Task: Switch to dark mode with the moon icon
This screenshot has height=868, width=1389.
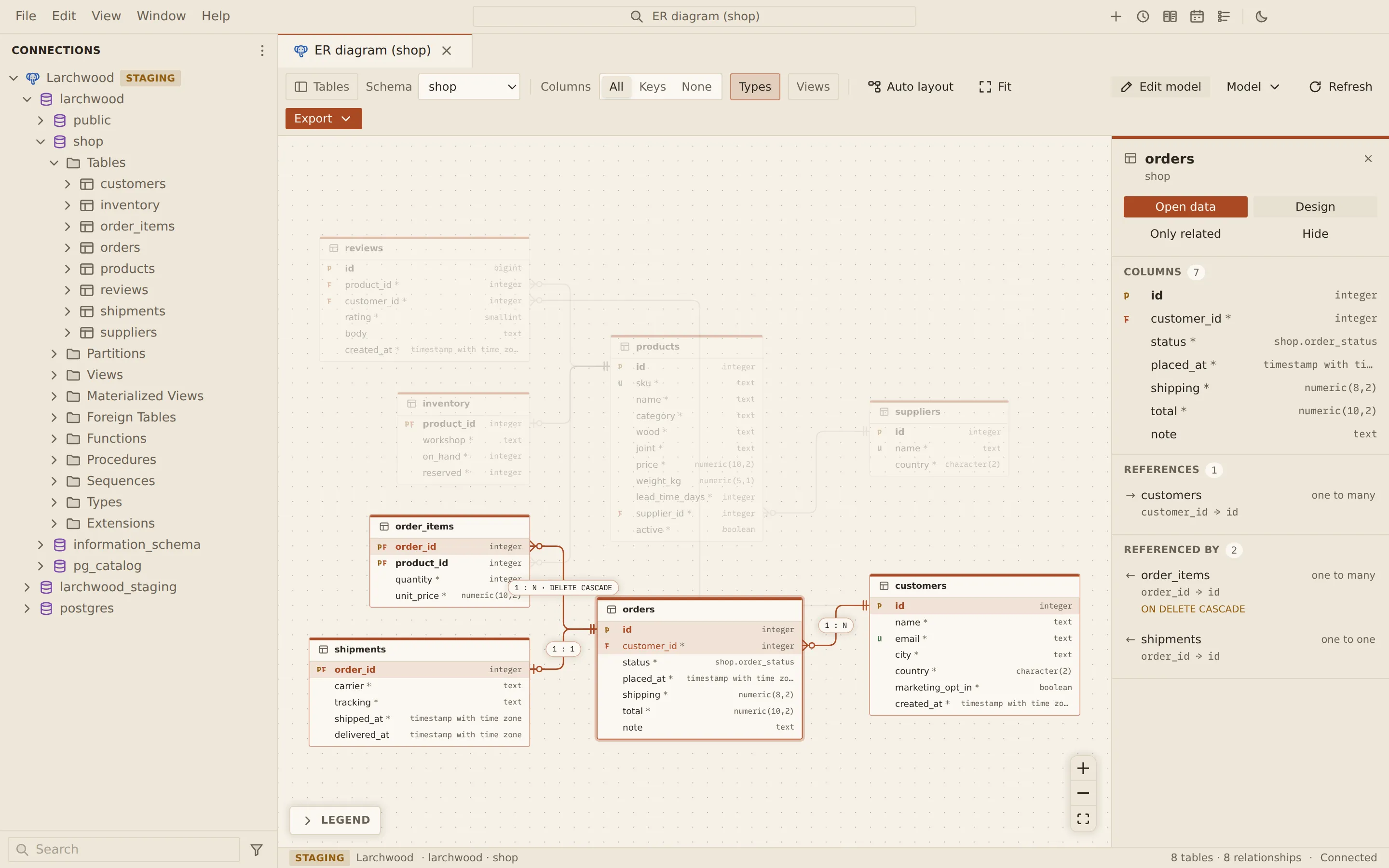Action: coord(1262,17)
